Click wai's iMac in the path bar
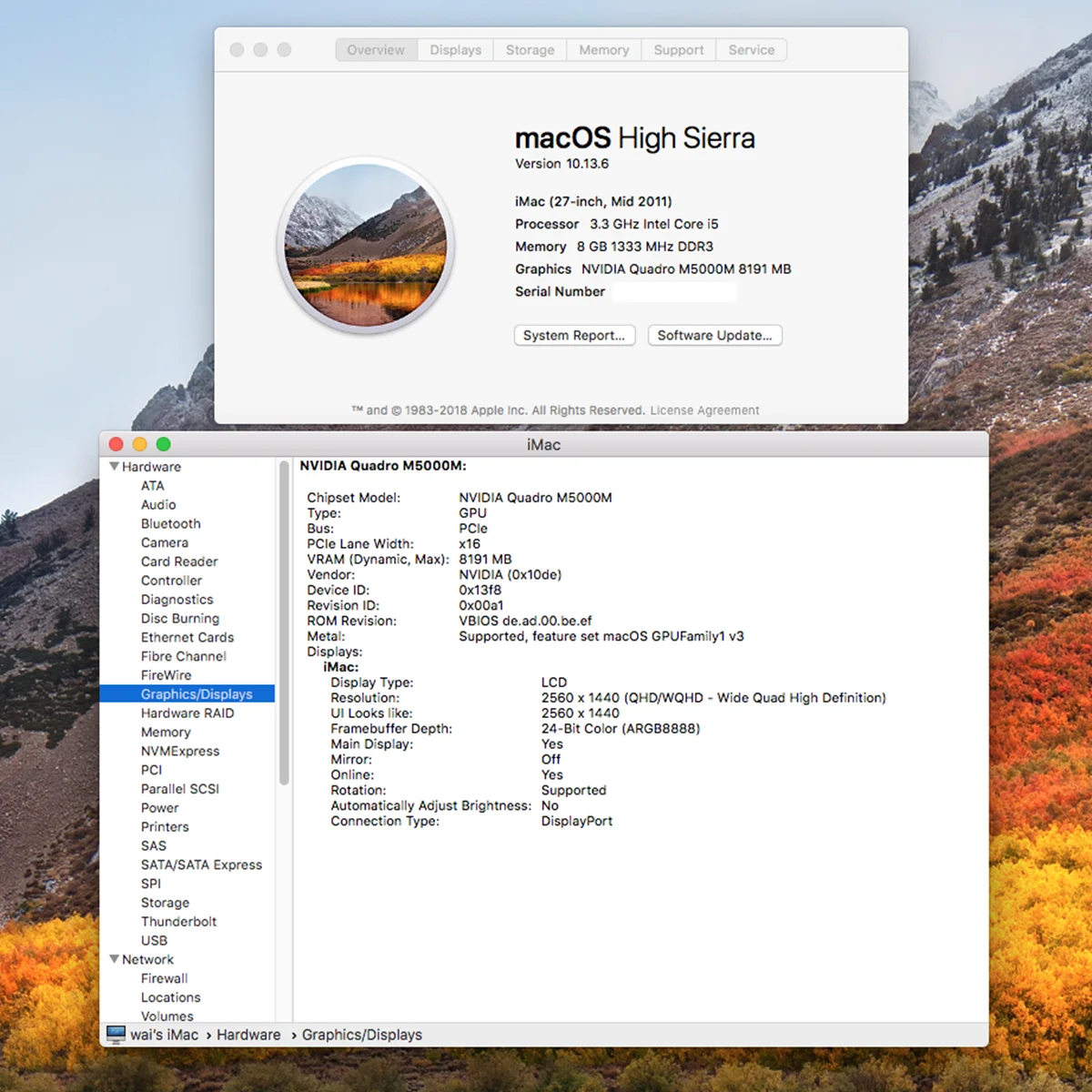 (x=164, y=1035)
